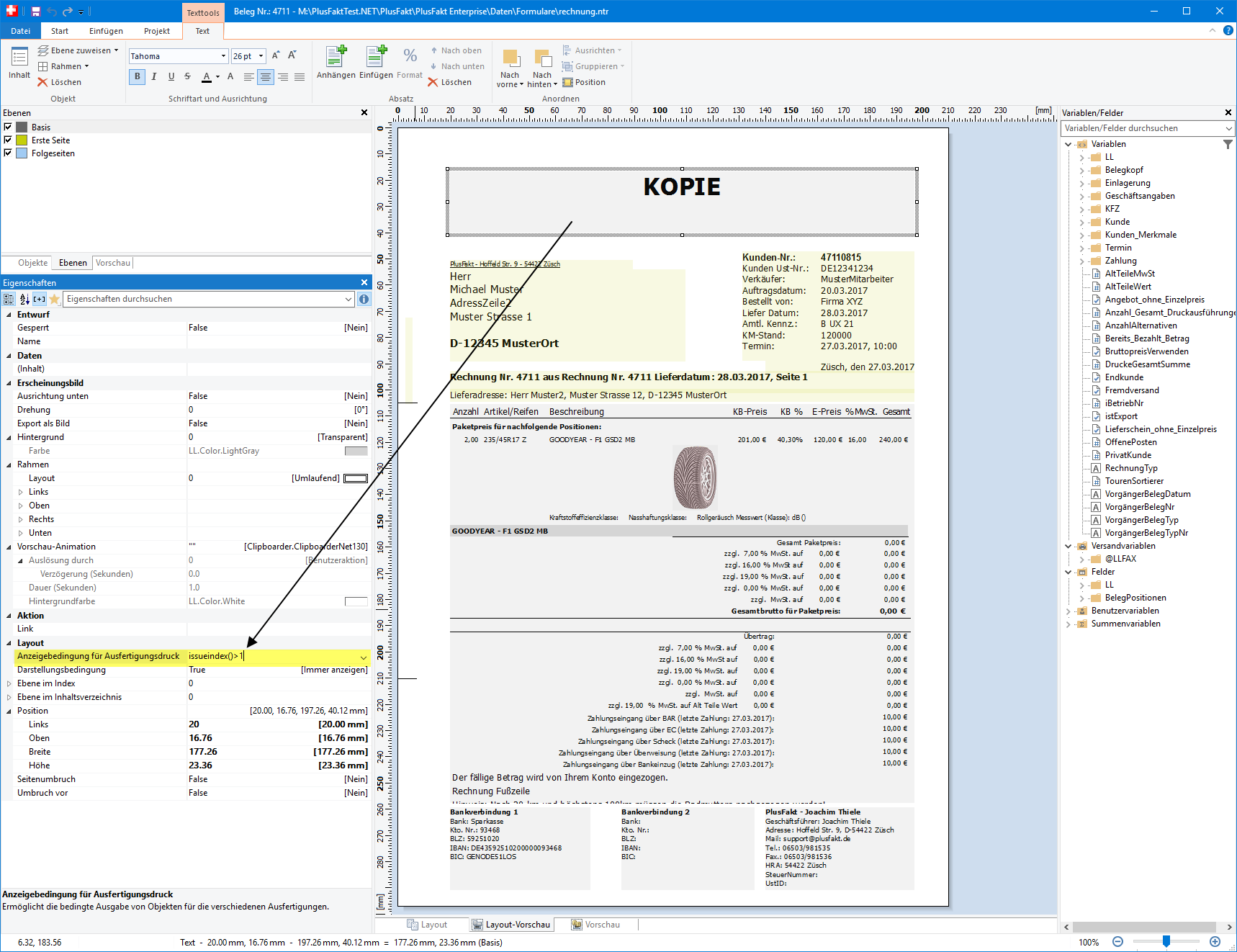The height and width of the screenshot is (952, 1237).
Task: Select the Basis layer row
Action: click(x=186, y=127)
